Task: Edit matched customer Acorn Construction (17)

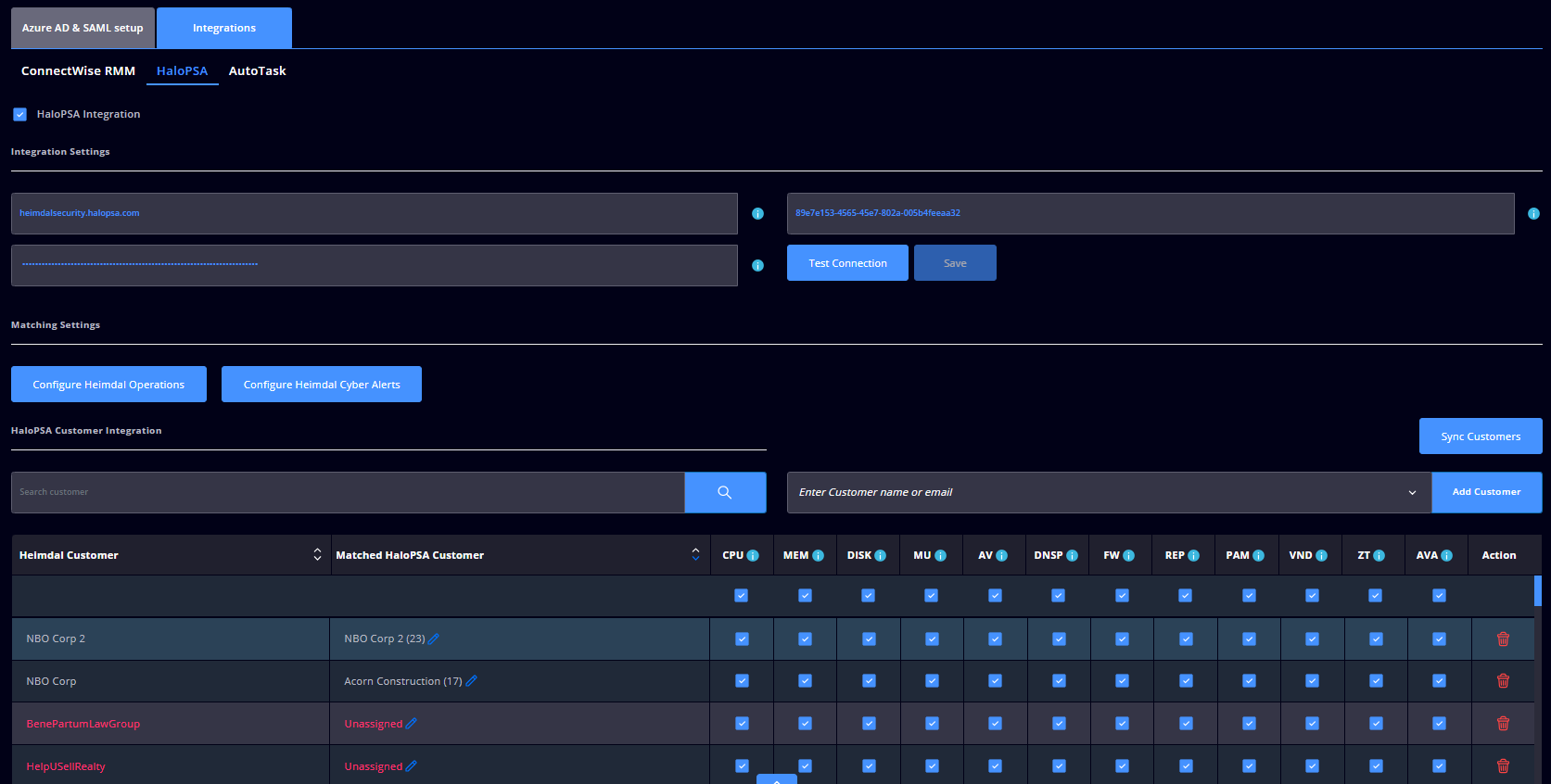Action: click(471, 681)
